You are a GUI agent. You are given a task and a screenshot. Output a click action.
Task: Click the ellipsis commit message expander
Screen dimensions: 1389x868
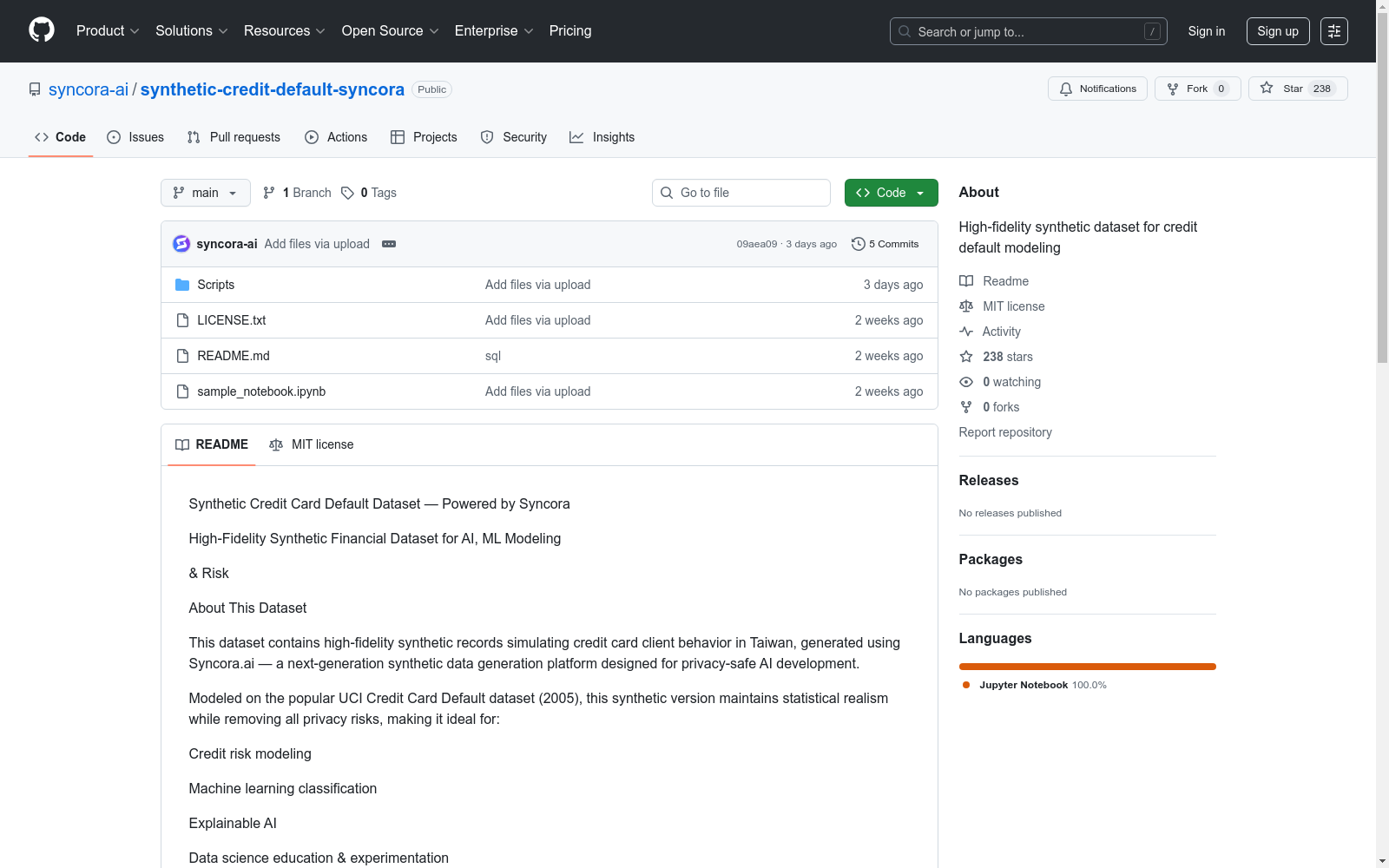tap(389, 244)
